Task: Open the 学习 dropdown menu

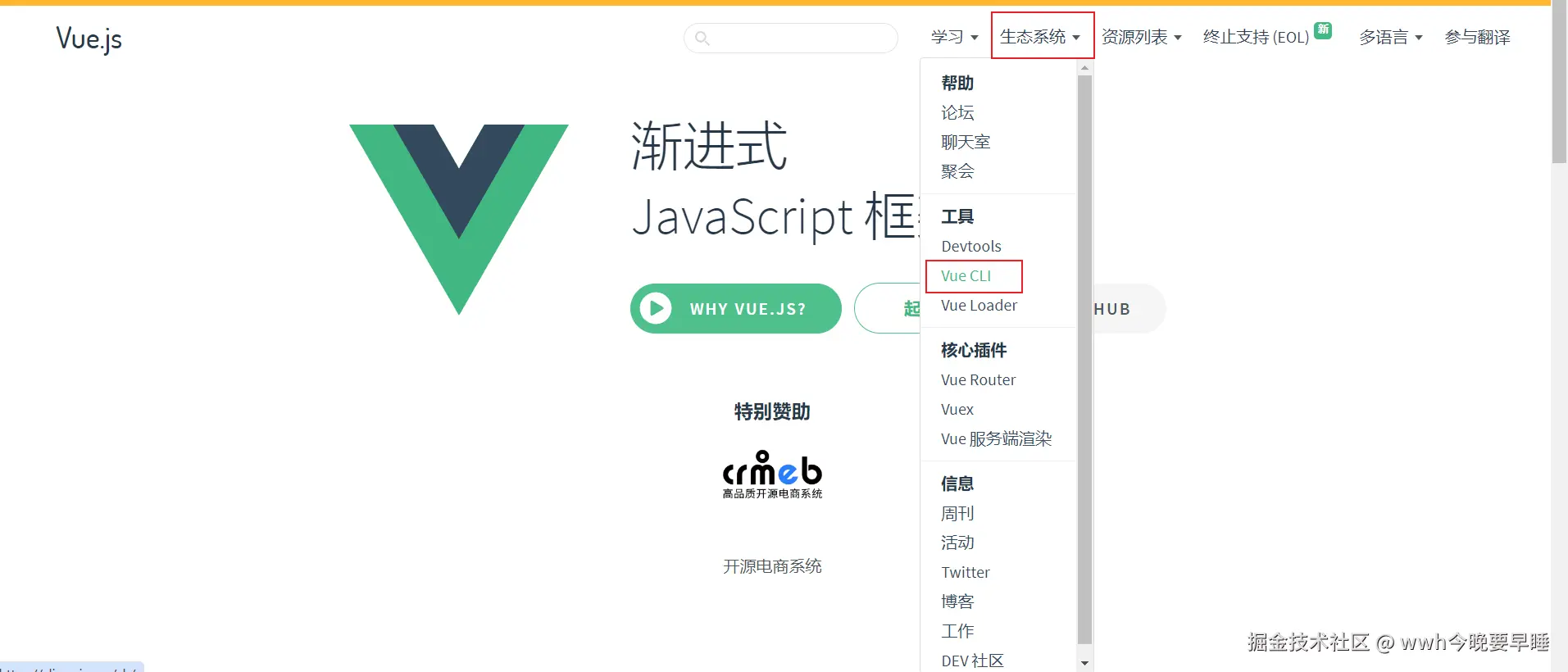Action: 955,37
